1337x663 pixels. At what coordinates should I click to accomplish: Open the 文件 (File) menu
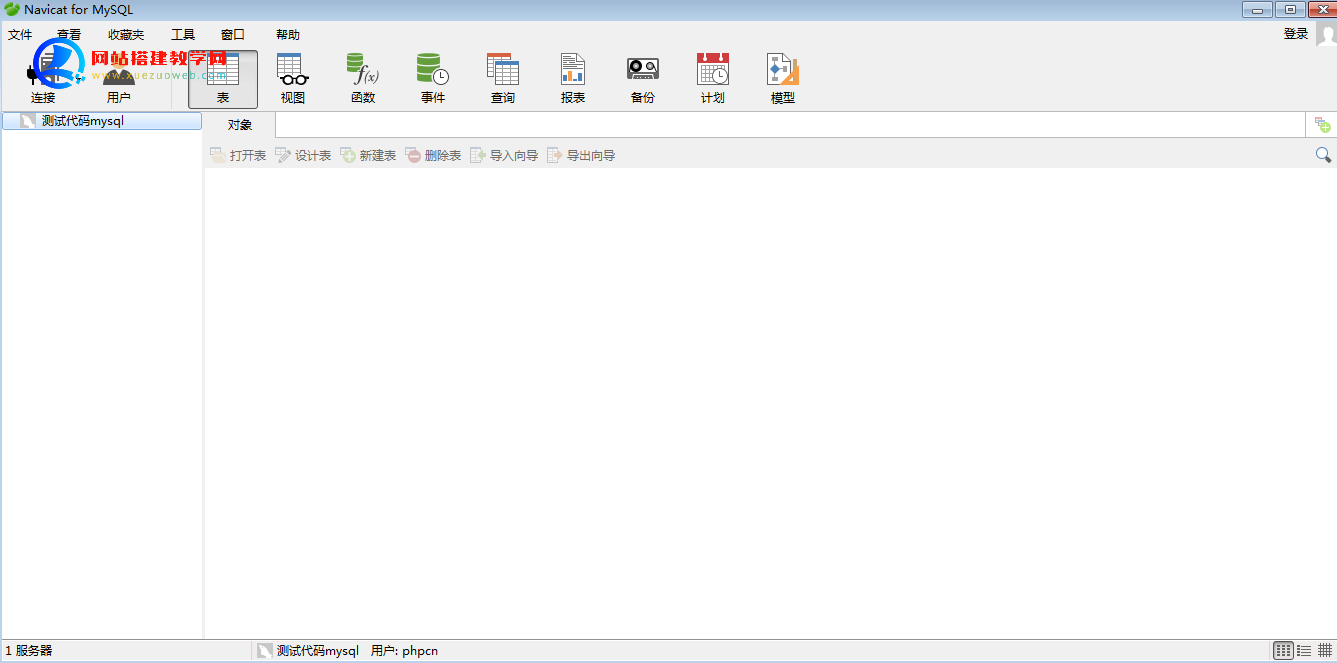click(x=20, y=35)
